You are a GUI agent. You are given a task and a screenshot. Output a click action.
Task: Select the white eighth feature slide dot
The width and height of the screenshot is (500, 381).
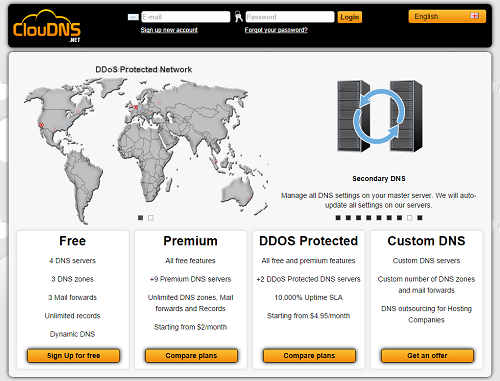(410, 218)
